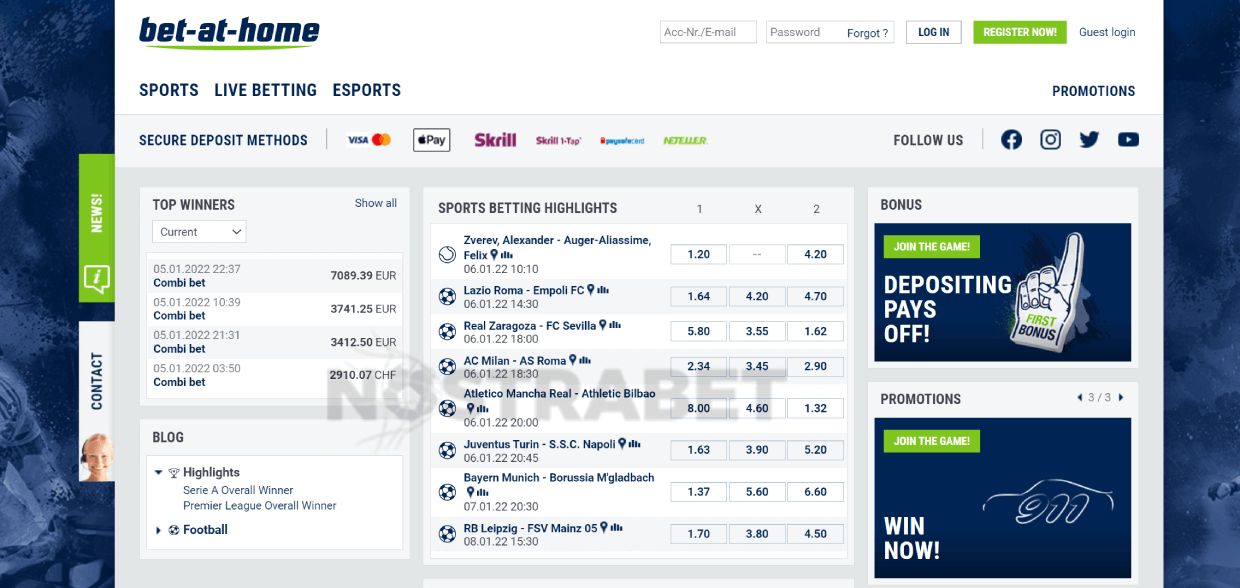
Task: Select Bayern Munich win odds 1.37
Action: point(699,492)
